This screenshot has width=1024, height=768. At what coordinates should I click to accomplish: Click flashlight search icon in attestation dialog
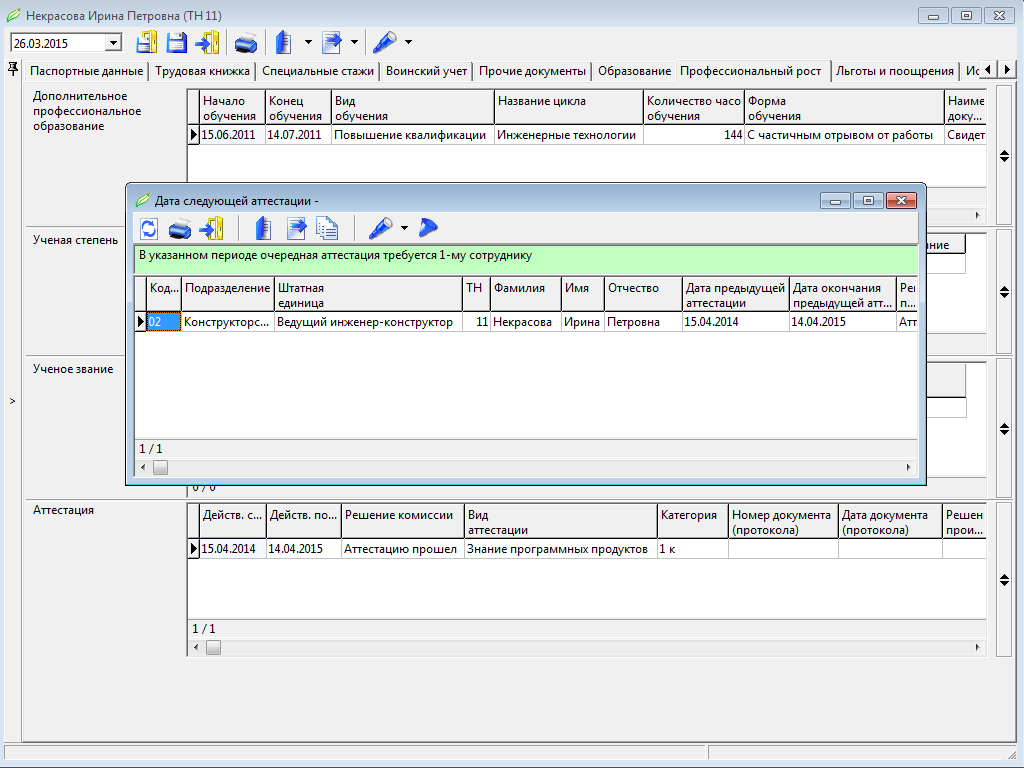coord(381,228)
